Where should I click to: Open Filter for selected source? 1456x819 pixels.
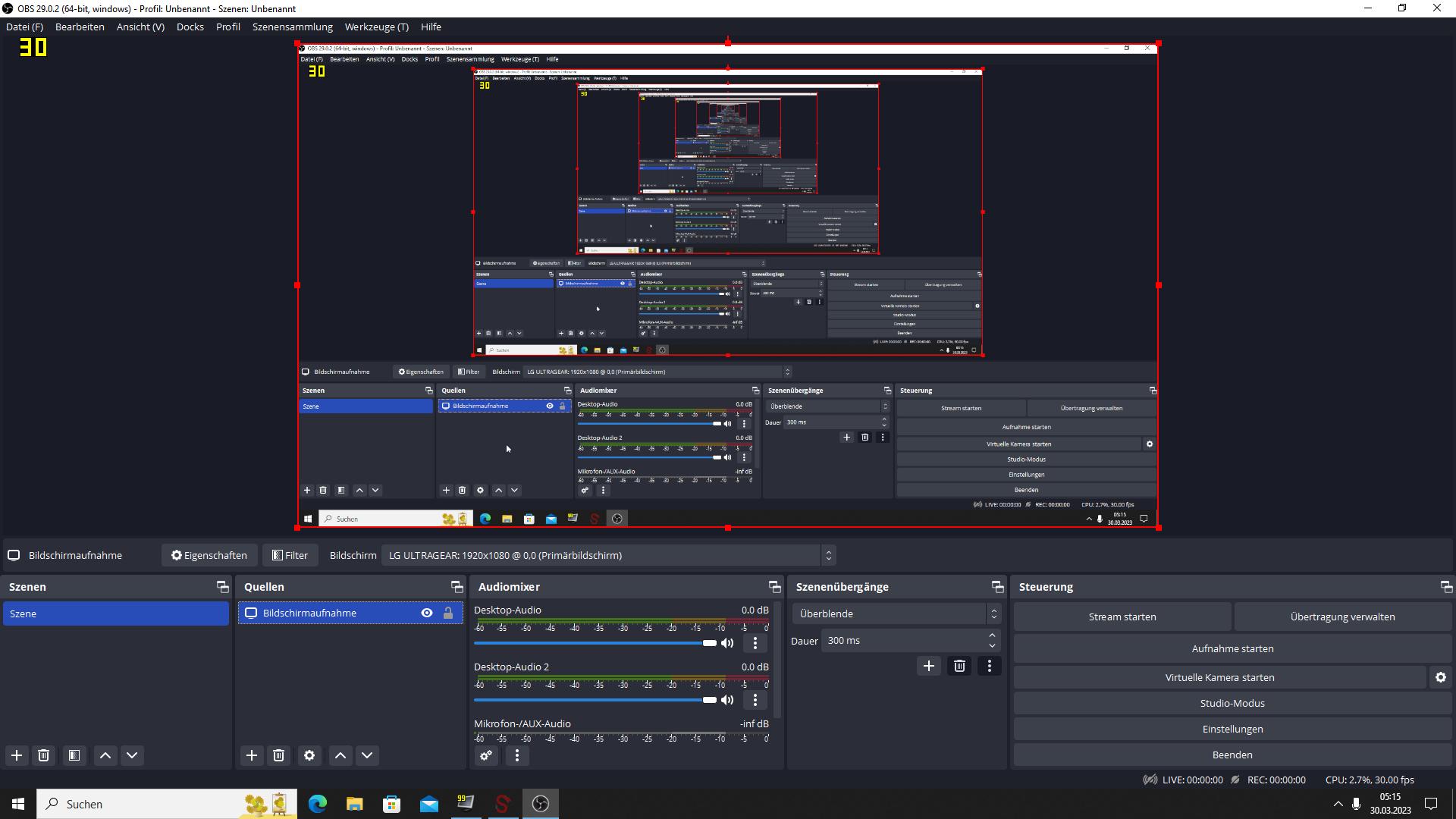tap(290, 555)
